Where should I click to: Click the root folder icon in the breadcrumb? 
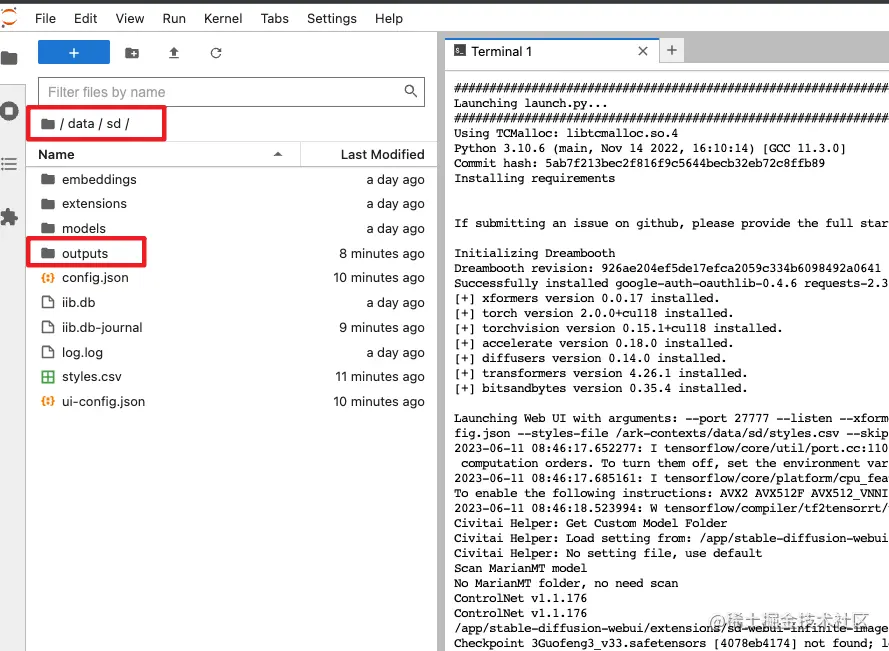[48, 124]
